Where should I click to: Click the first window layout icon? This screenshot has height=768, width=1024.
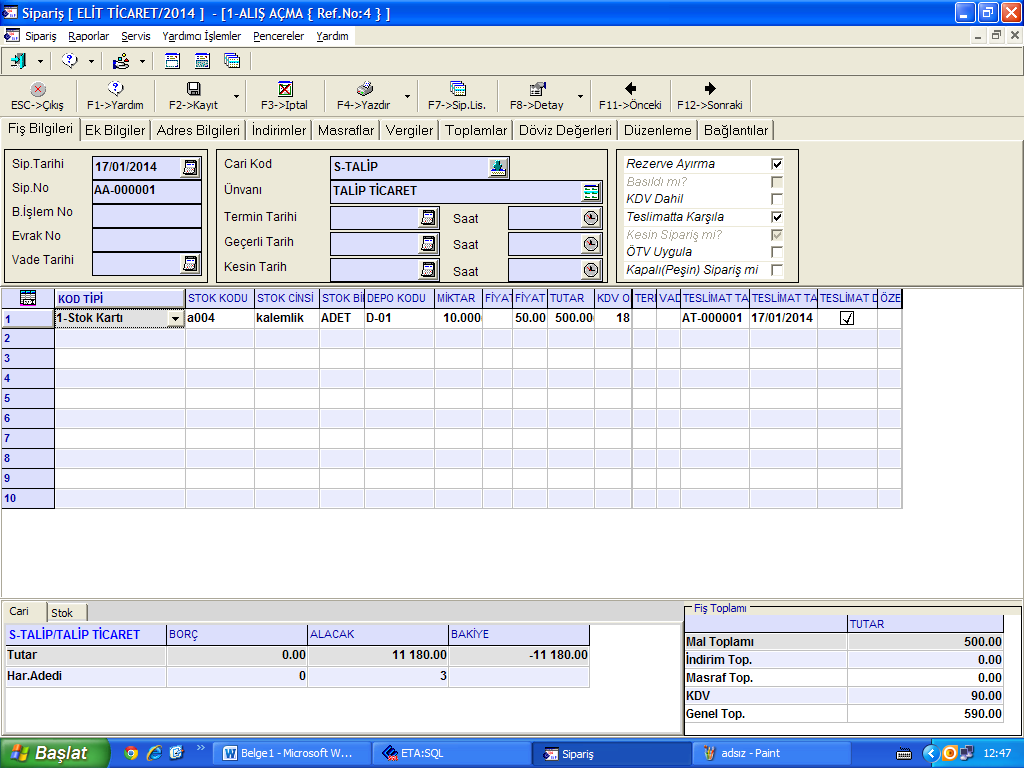click(172, 61)
